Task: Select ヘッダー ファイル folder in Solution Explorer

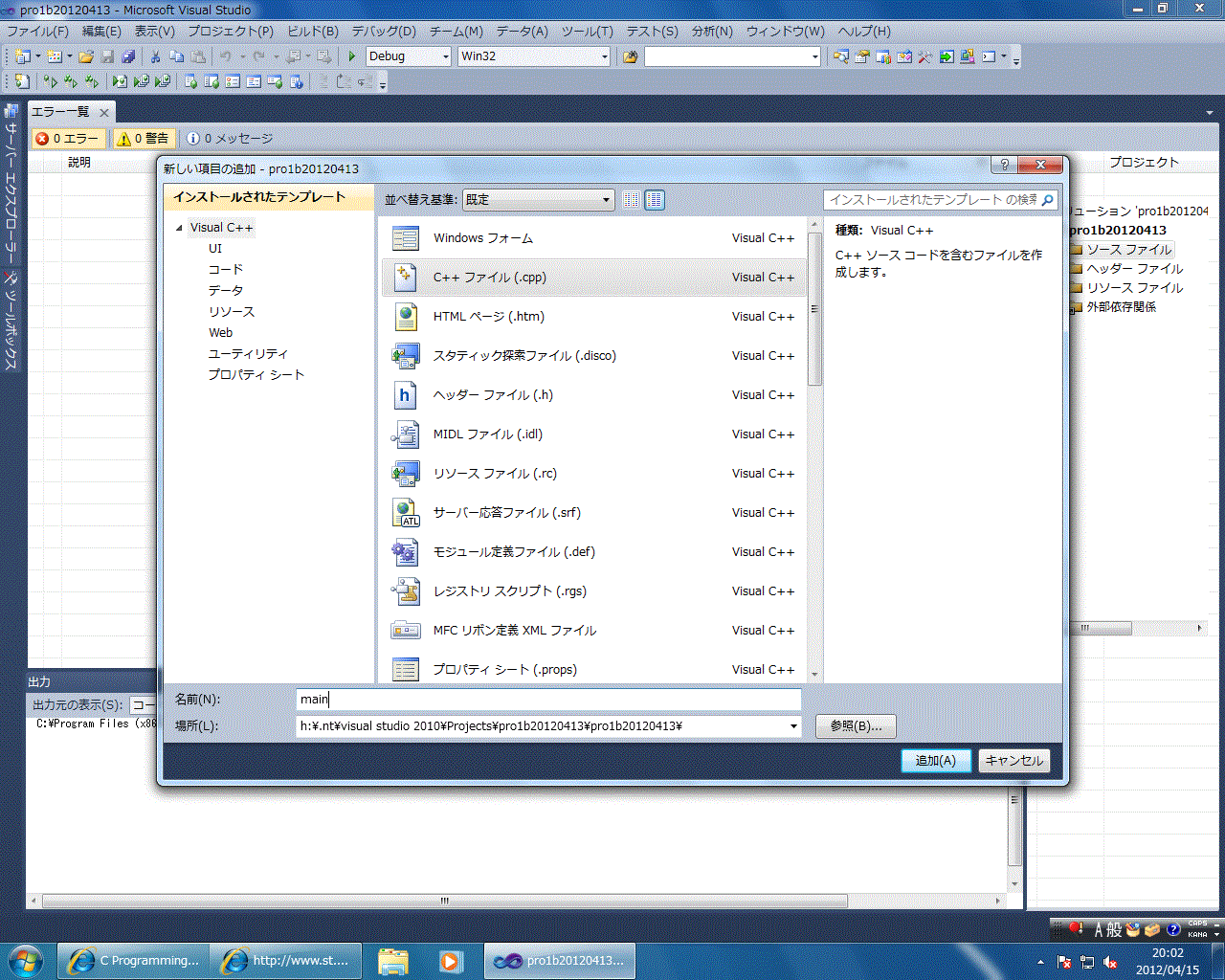Action: (1134, 269)
